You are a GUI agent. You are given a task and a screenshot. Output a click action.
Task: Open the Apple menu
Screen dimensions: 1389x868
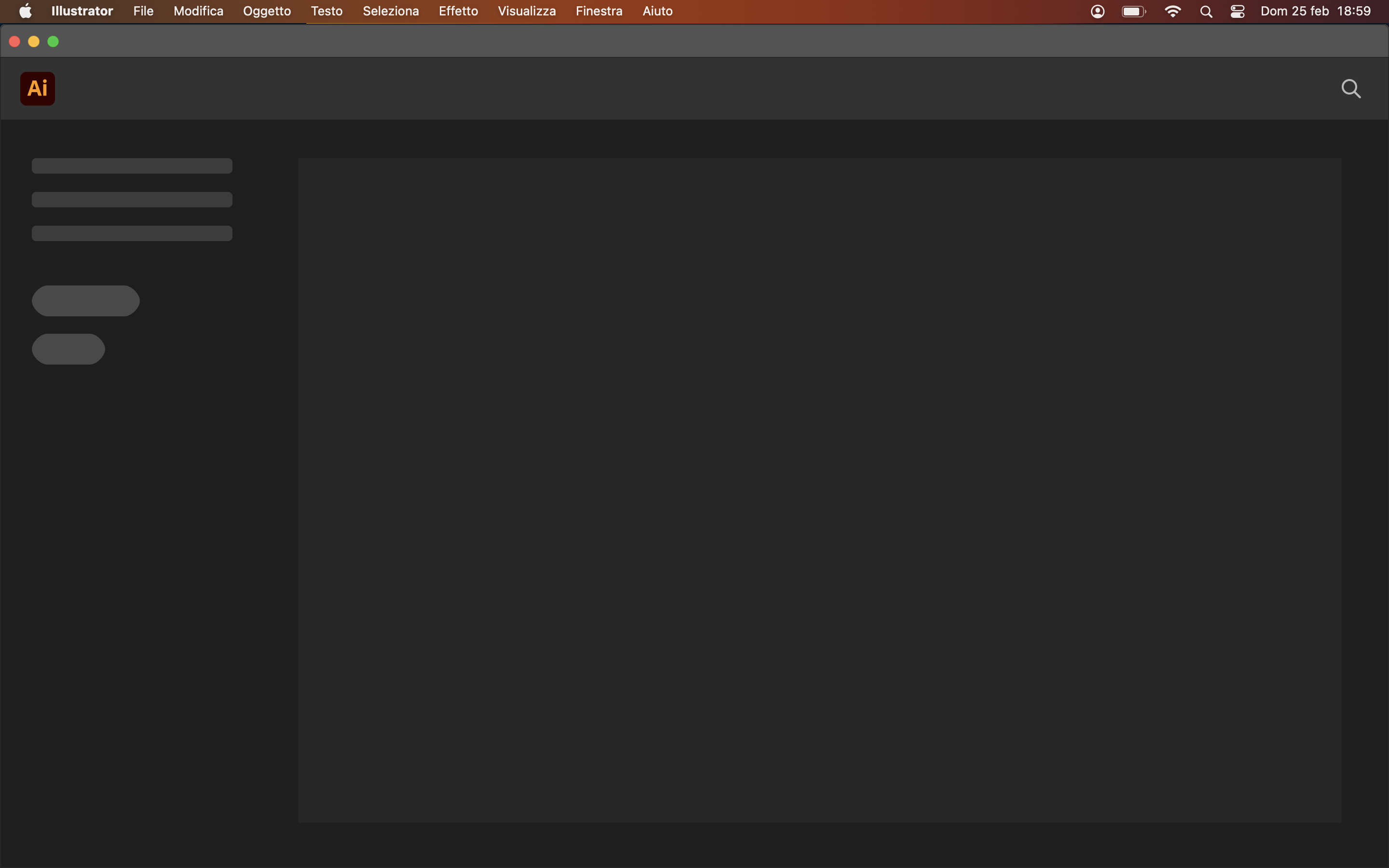[x=25, y=11]
